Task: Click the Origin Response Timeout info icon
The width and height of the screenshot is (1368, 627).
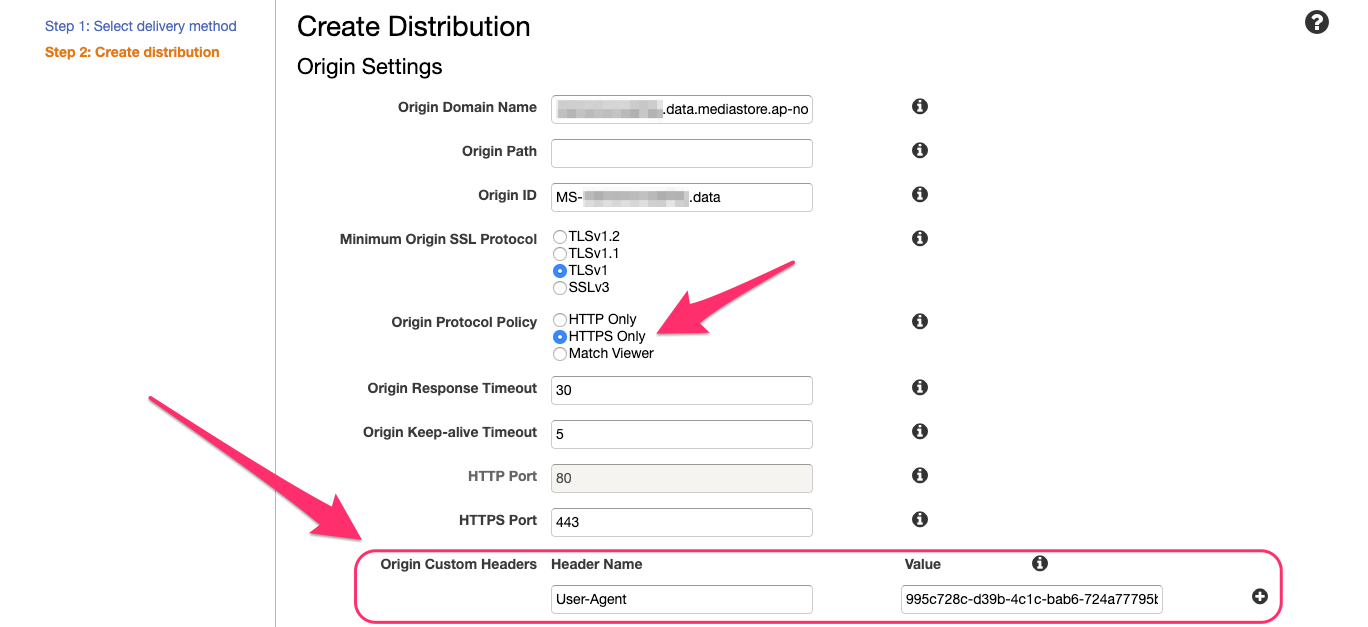Action: point(919,387)
